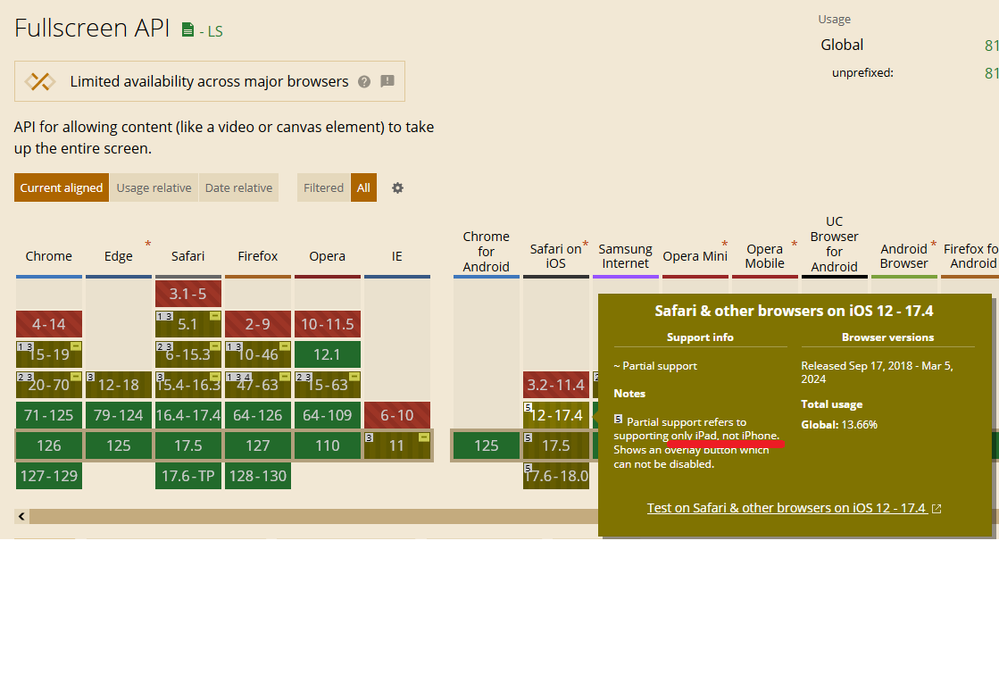Click the Chrome column header
999x674 pixels.
(48, 256)
